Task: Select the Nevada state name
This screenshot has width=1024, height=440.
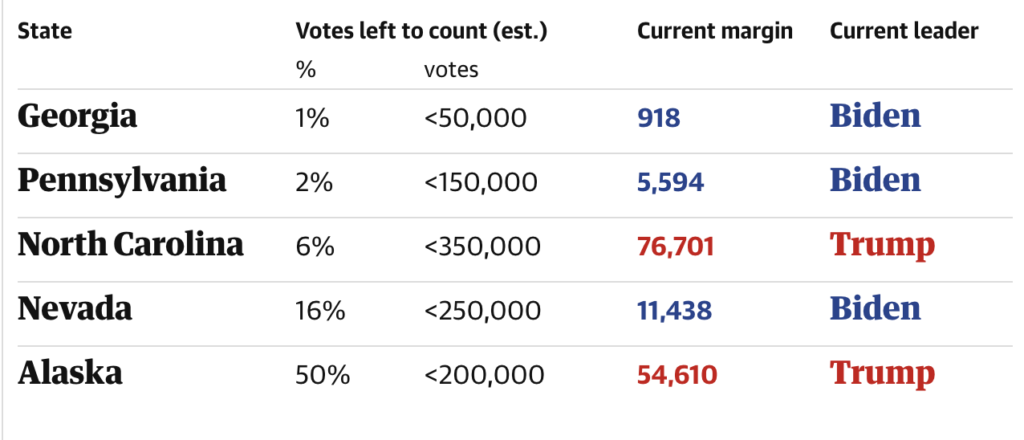Action: coord(75,310)
